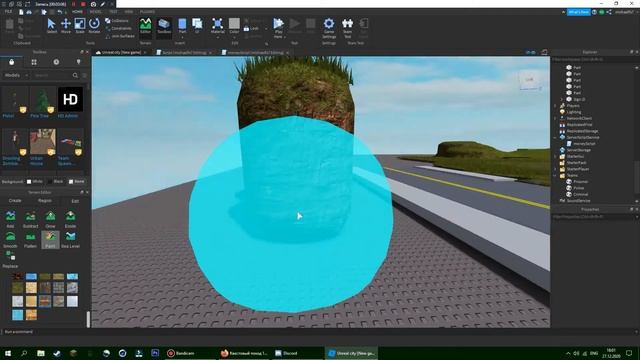
Task: Select the Smooth terrain tool
Action: pyautogui.click(x=10, y=240)
